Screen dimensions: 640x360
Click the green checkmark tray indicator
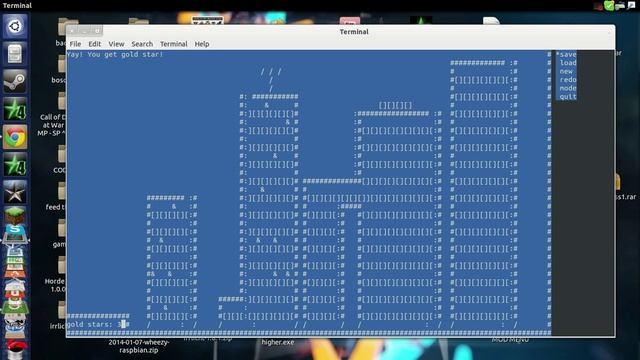[x=609, y=5]
